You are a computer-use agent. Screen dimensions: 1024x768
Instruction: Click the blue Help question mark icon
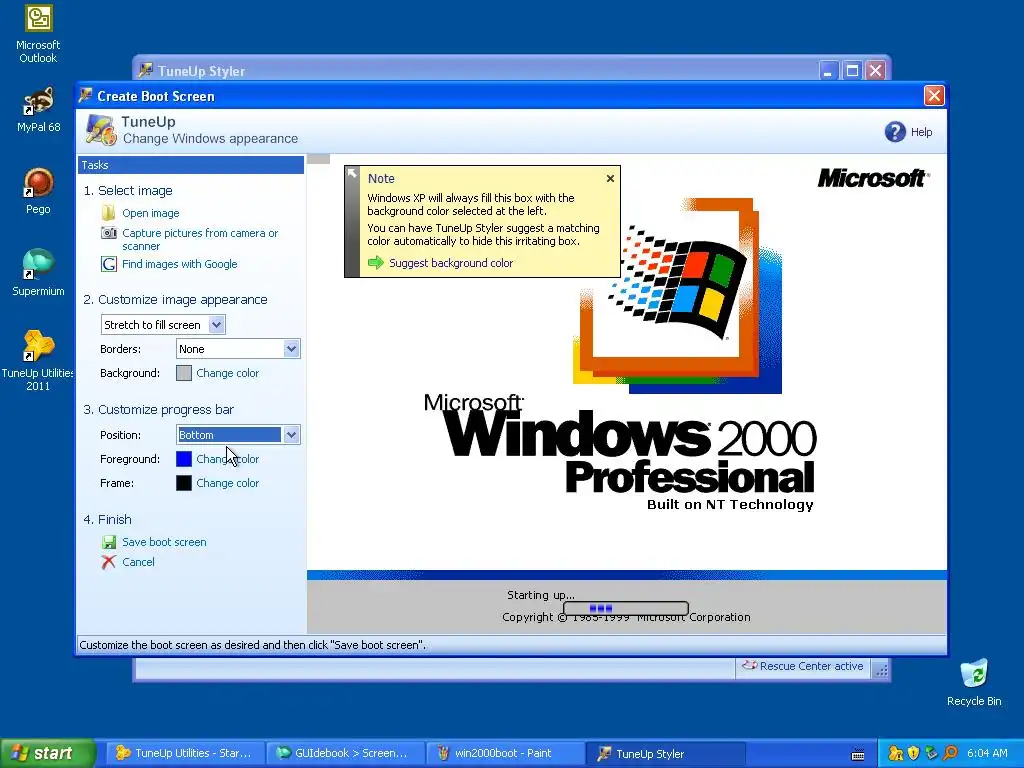895,132
